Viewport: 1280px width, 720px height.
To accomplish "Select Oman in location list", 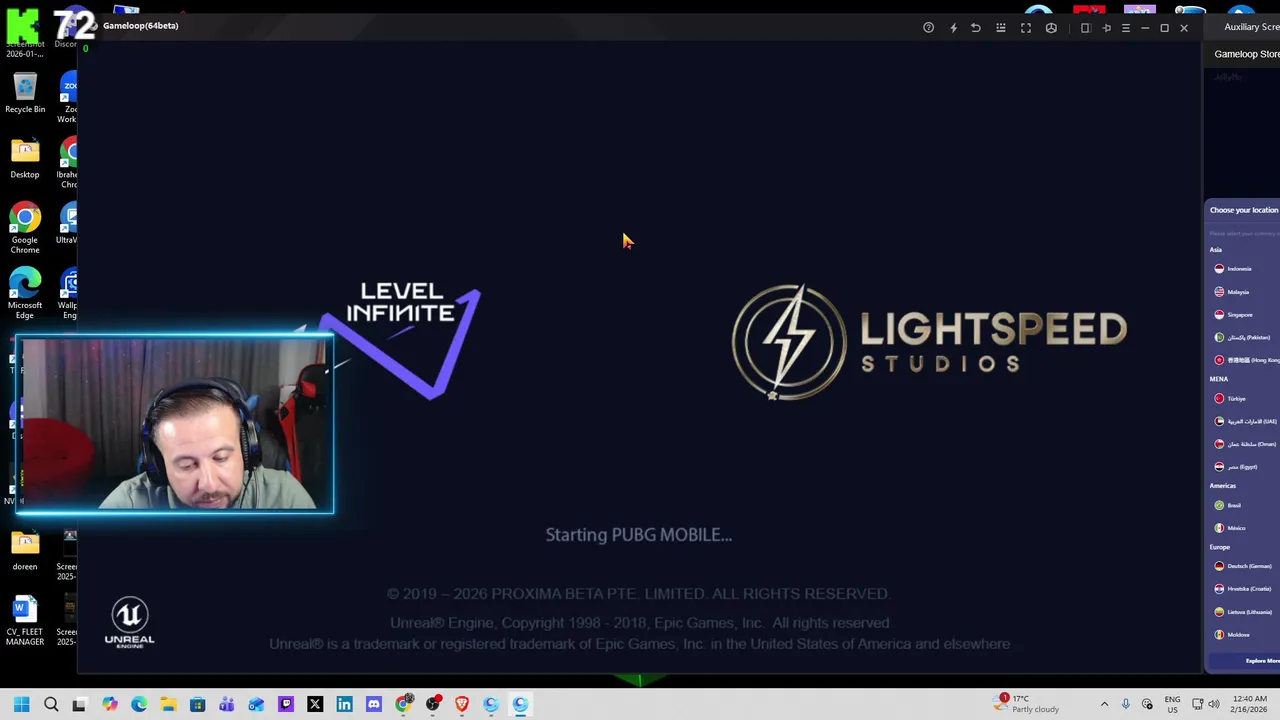I will pyautogui.click(x=1245, y=444).
